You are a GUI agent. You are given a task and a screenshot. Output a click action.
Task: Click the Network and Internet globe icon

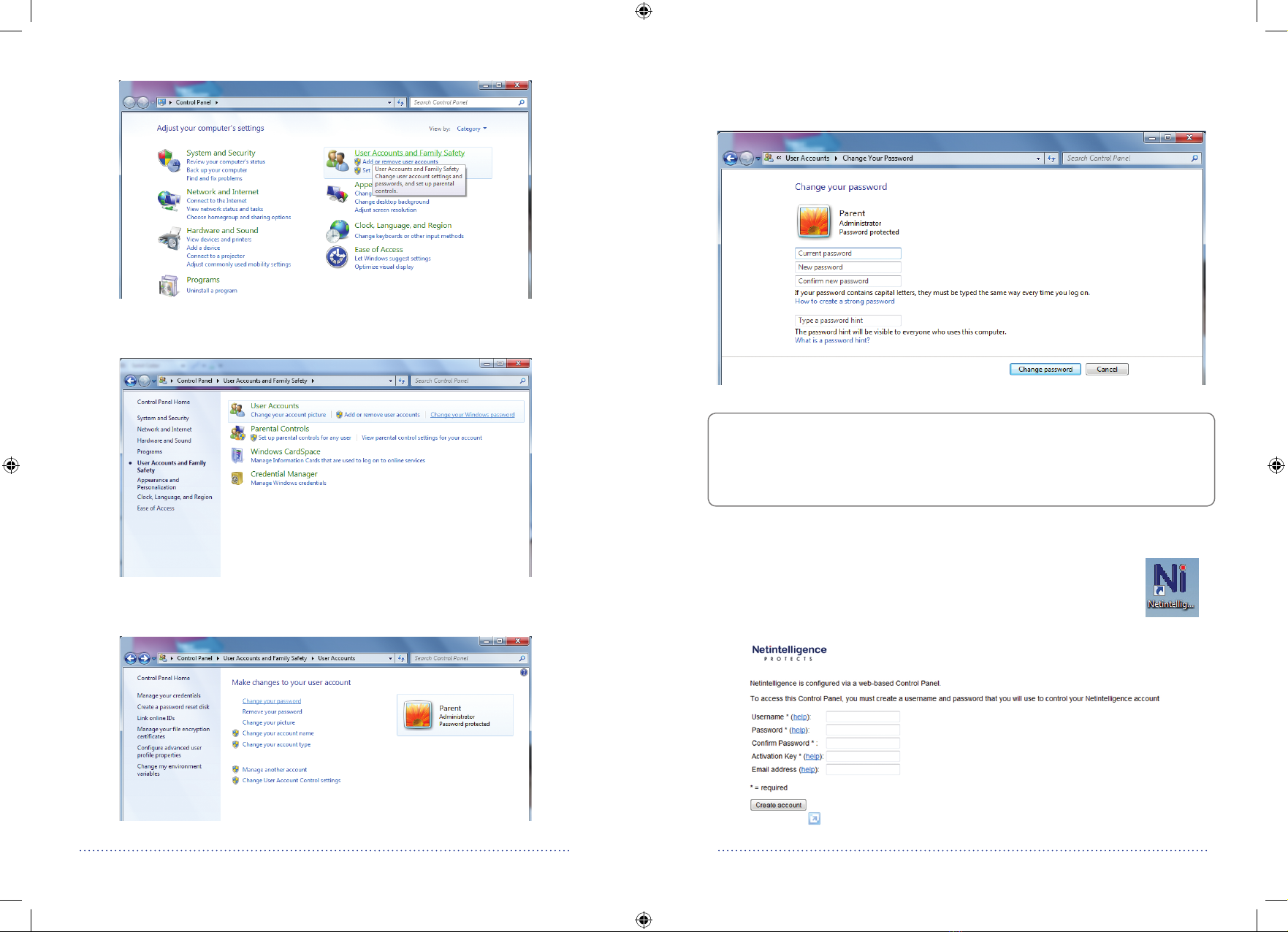coord(169,199)
